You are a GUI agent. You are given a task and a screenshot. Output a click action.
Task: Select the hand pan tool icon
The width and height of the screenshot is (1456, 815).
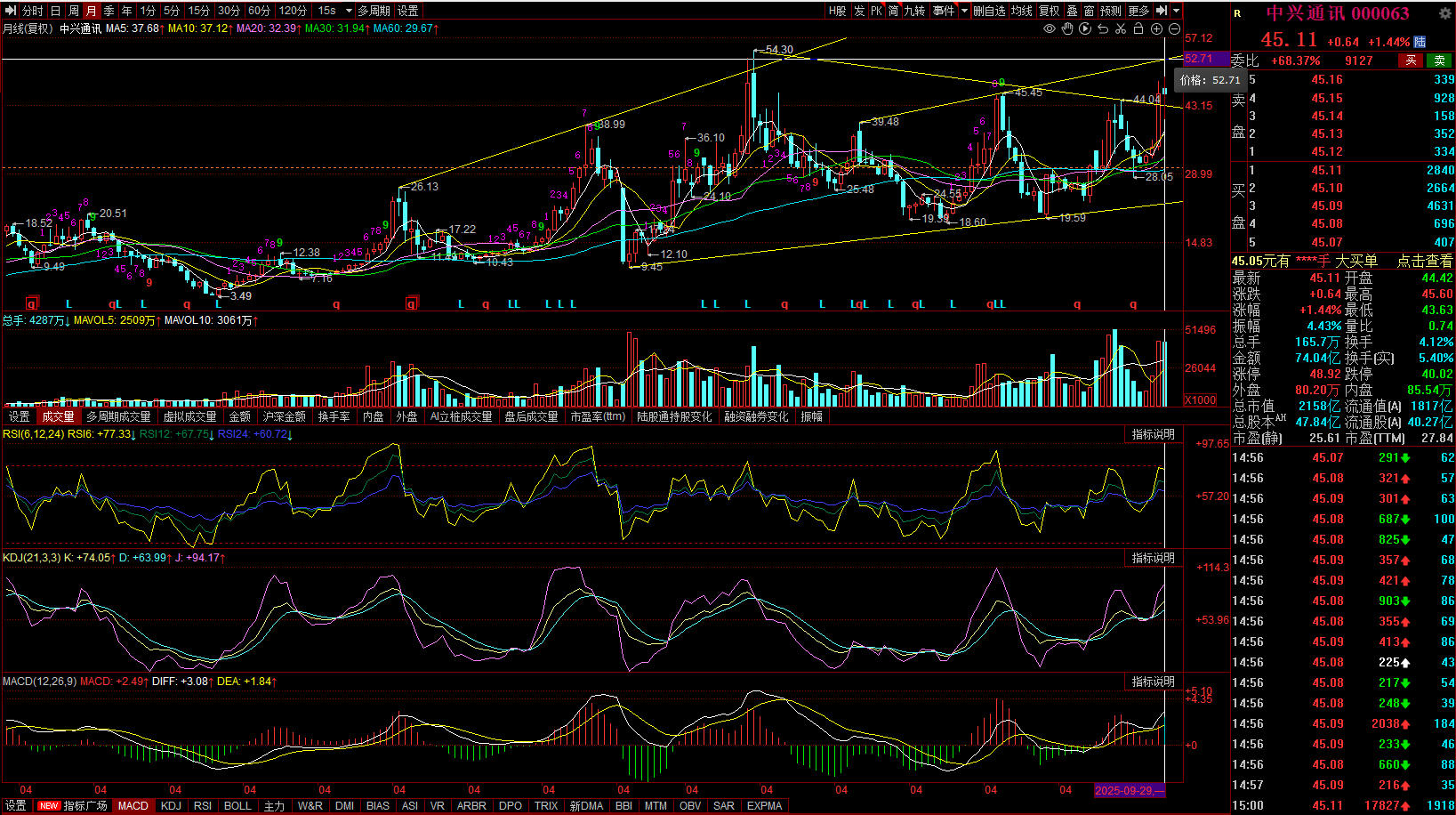(1067, 28)
